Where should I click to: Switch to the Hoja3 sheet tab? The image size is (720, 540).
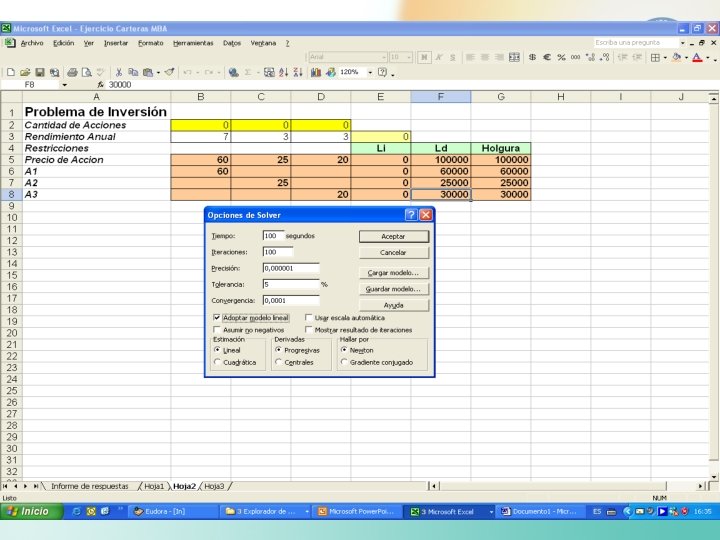tap(214, 486)
